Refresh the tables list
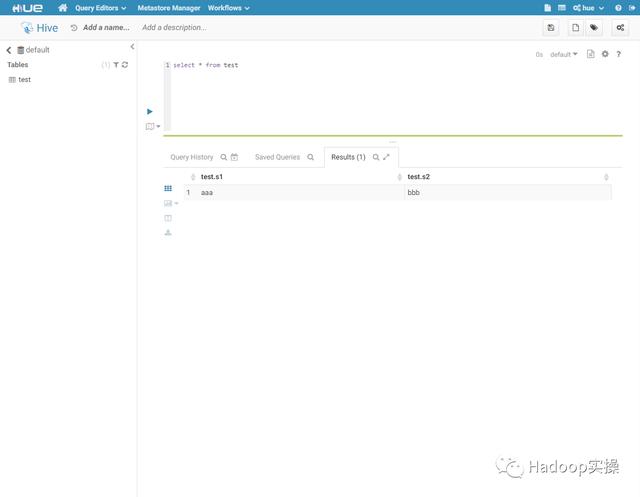 pyautogui.click(x=125, y=64)
